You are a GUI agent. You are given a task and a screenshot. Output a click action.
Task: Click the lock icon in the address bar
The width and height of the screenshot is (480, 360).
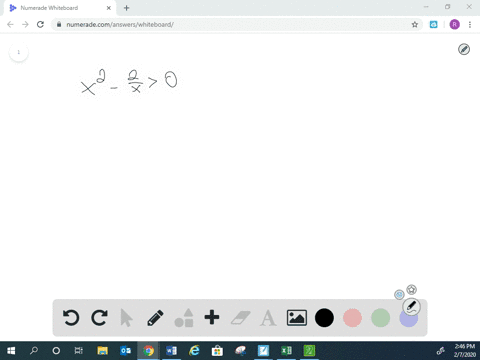59,24
